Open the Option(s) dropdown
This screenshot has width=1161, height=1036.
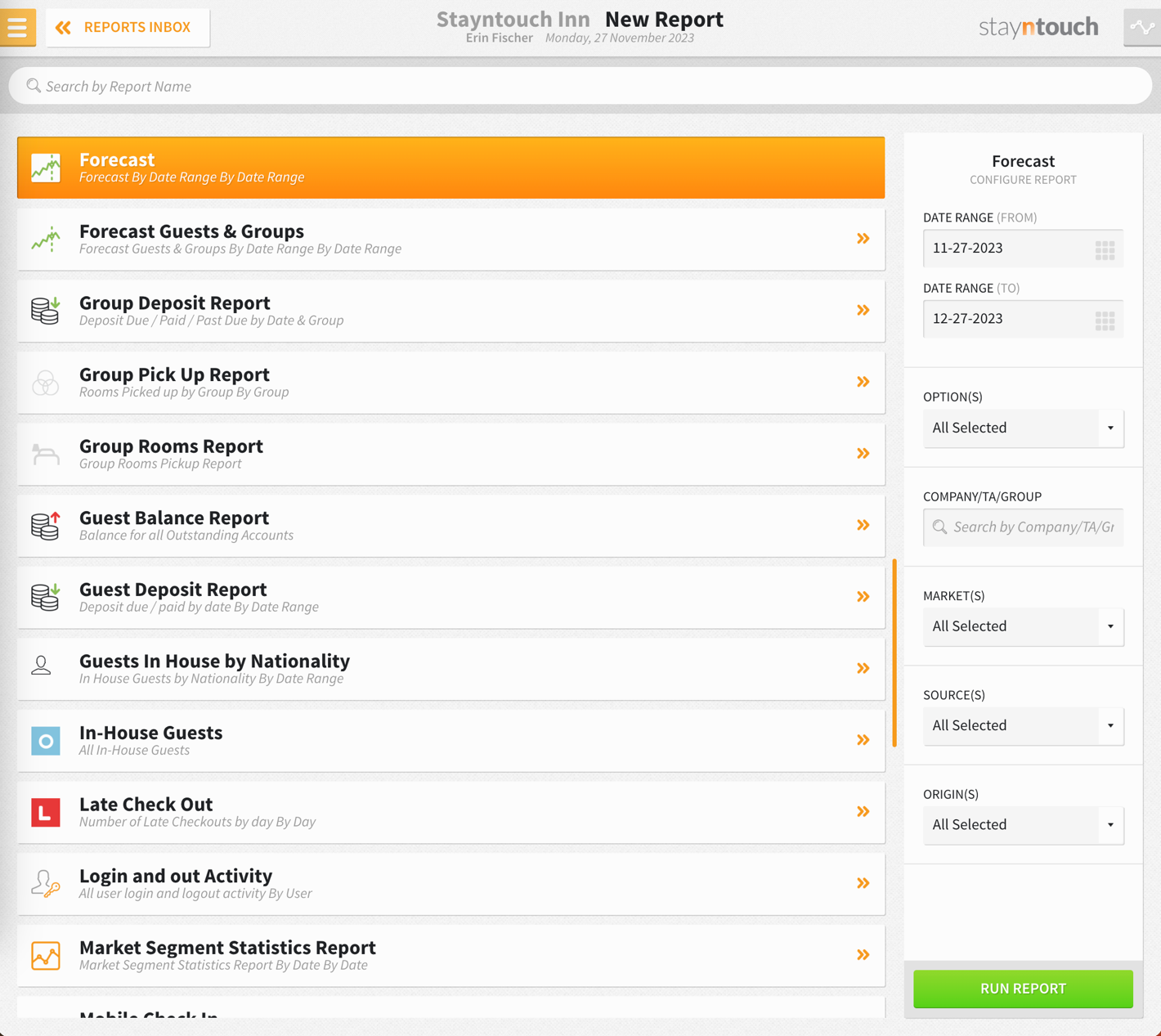(x=1023, y=428)
